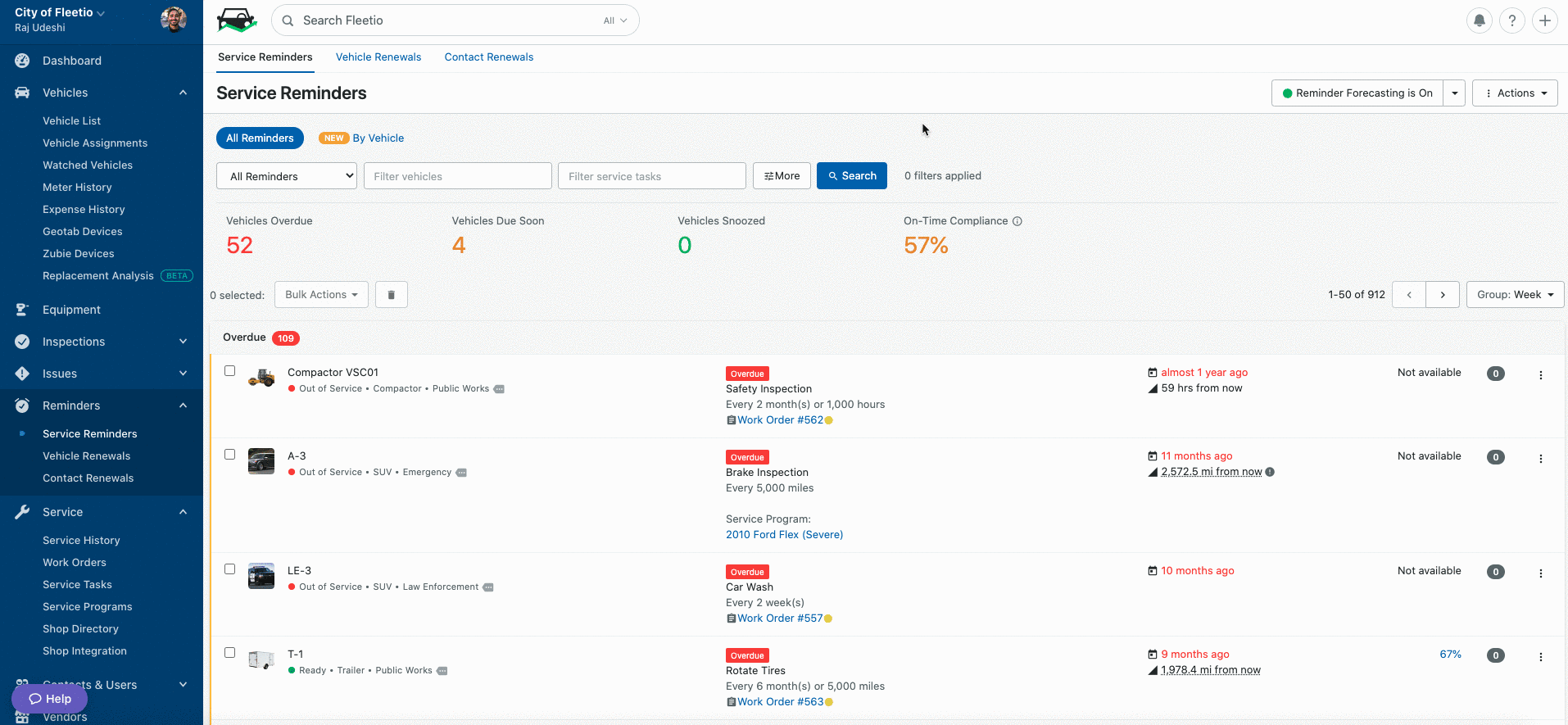Screen dimensions: 1568x725
Task: Open Service History in sidebar
Action: point(81,541)
